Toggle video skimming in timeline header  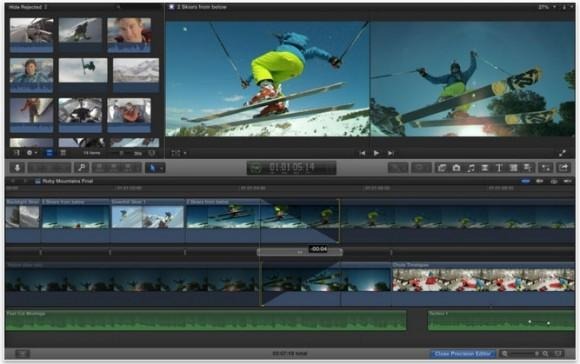(525, 181)
